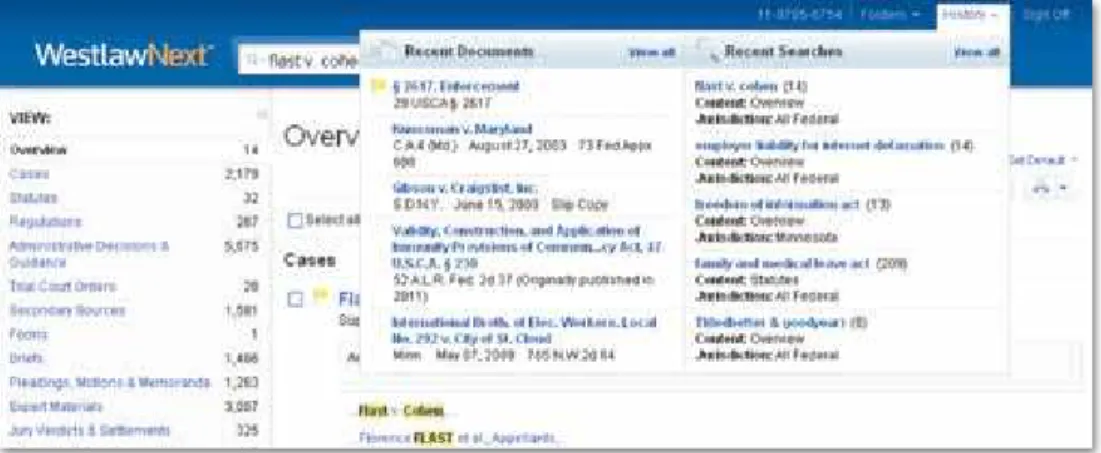Expand the delivery options arrow beside the print icon
The width and height of the screenshot is (1101, 453).
(x=1064, y=188)
